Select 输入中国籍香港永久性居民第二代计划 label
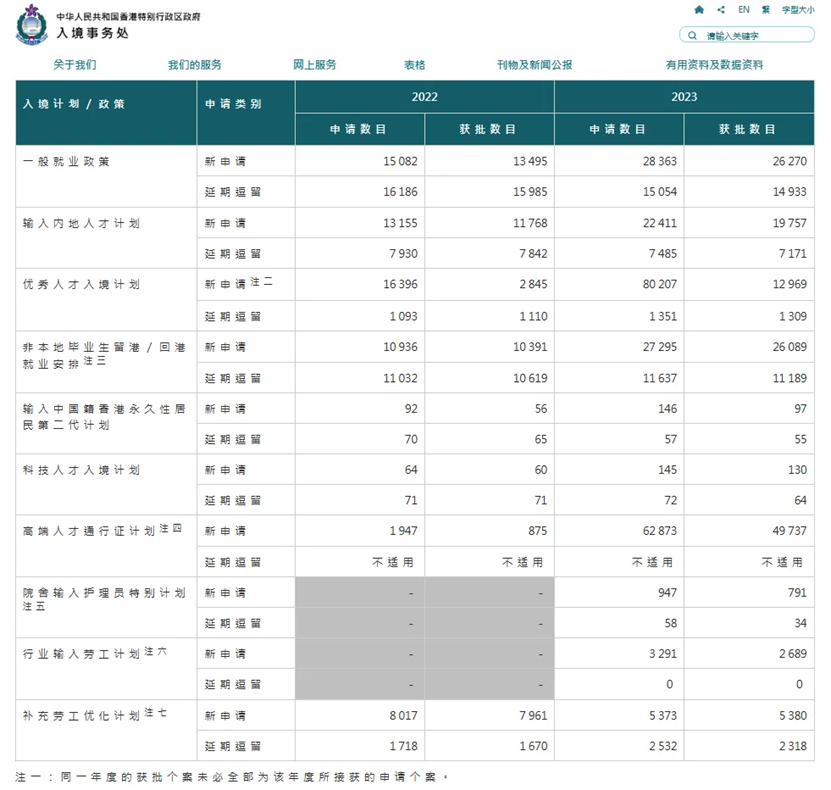Image resolution: width=831 pixels, height=790 pixels. click(104, 417)
